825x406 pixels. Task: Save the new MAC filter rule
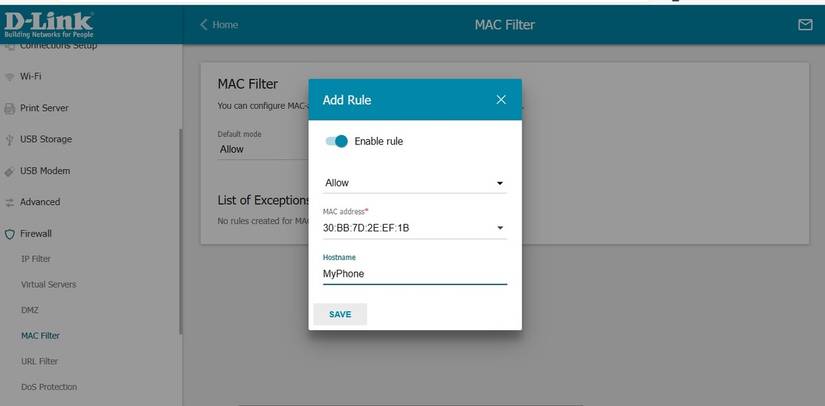tap(340, 314)
